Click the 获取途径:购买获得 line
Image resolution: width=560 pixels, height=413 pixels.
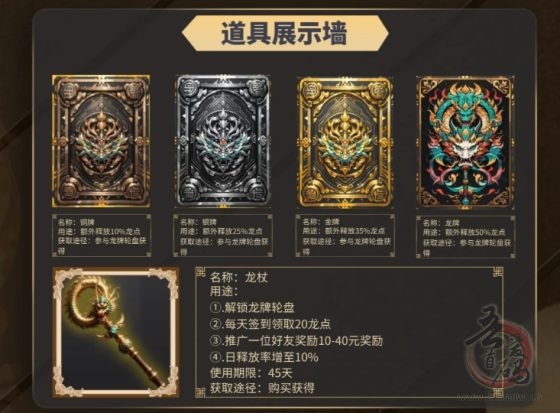[x=262, y=388]
